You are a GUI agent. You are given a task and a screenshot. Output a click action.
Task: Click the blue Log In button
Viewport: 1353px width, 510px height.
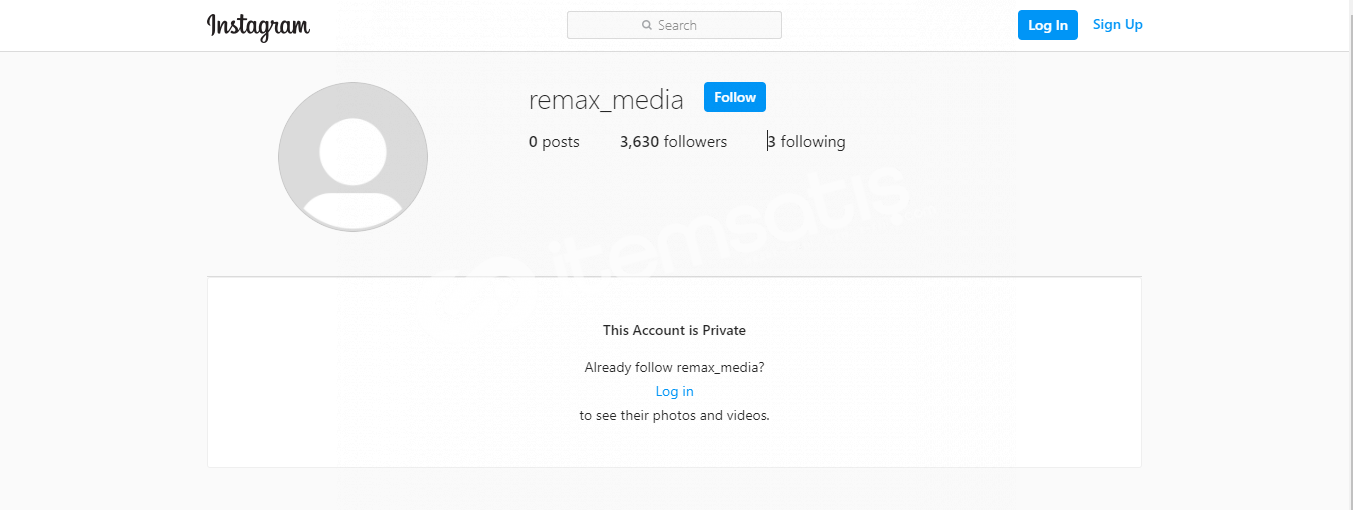click(x=1048, y=25)
